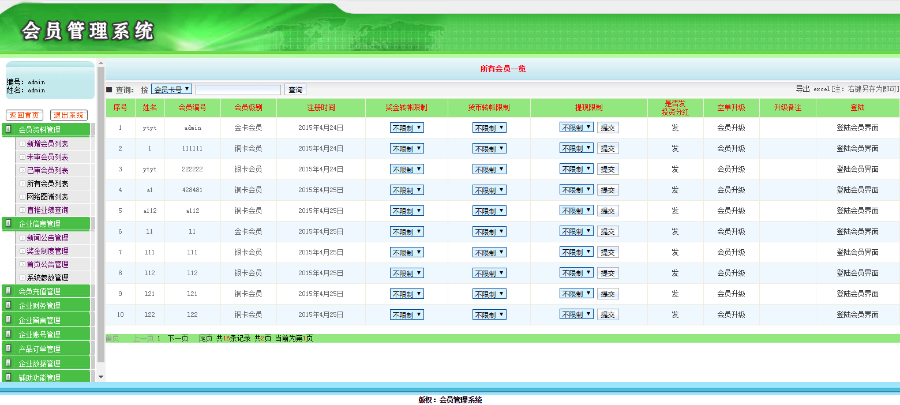This screenshot has height=405, width=900.
Task: Open 奖金转账限制 dropdown for the admin row
Action: tap(408, 128)
